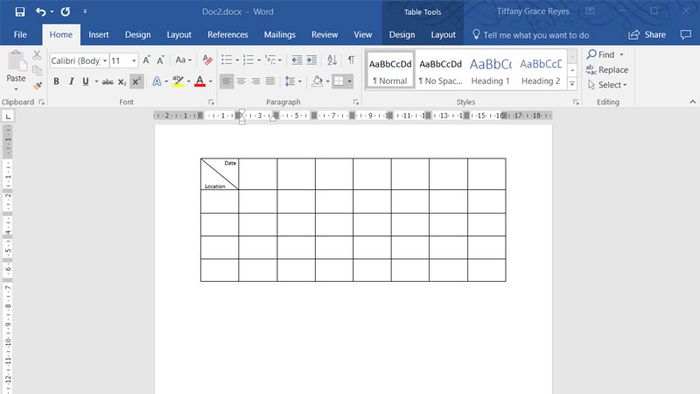Click the Share button
700x394 pixels.
point(647,35)
